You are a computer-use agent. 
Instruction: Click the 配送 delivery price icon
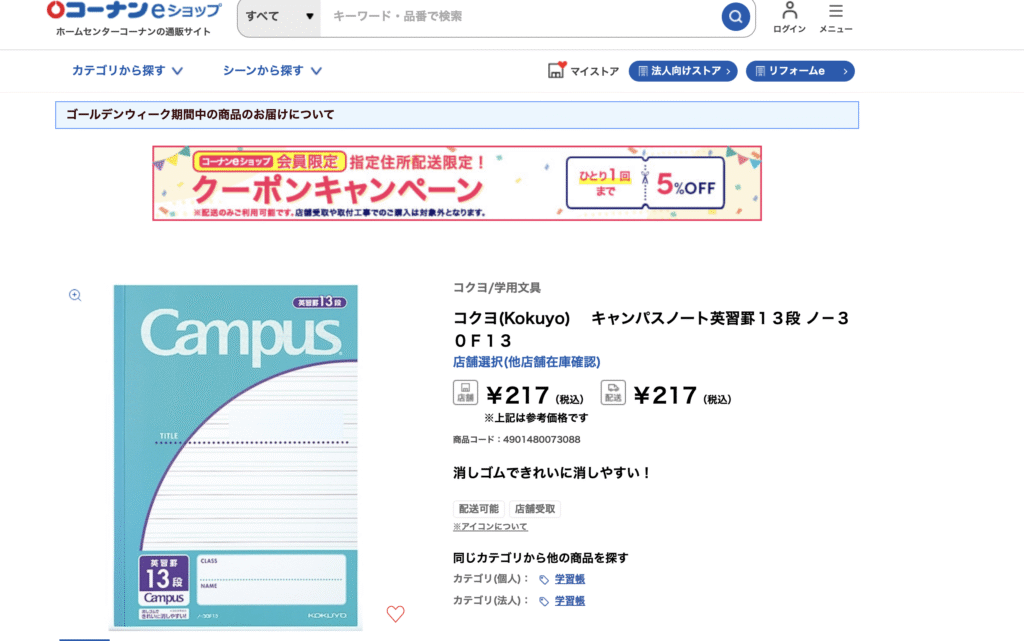tap(613, 393)
